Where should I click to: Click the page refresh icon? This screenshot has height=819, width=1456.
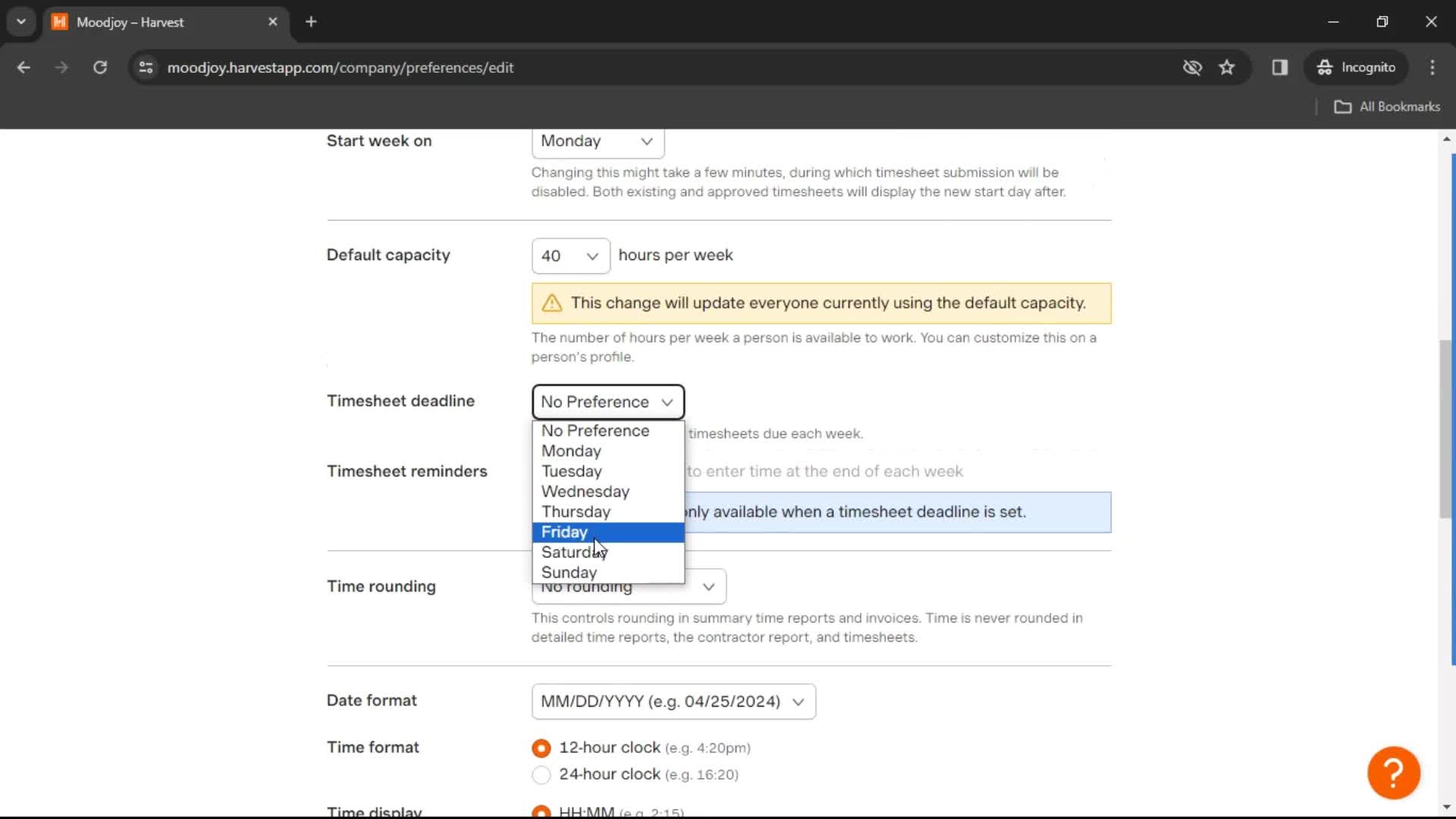[99, 67]
